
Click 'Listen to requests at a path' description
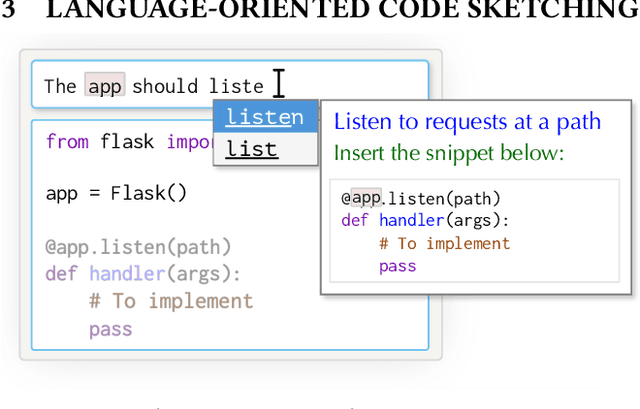[467, 122]
